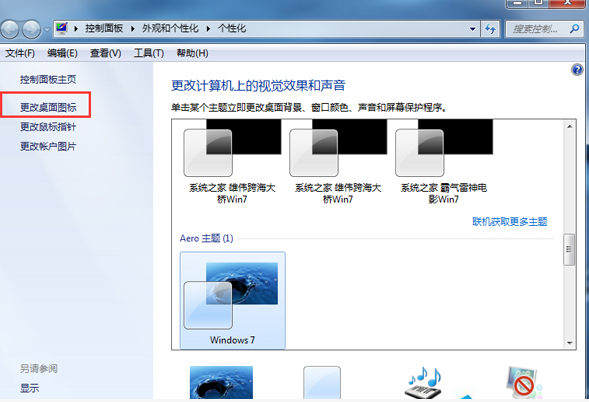The height and width of the screenshot is (402, 589).
Task: Click 联机获取更多主题 link
Action: (510, 222)
